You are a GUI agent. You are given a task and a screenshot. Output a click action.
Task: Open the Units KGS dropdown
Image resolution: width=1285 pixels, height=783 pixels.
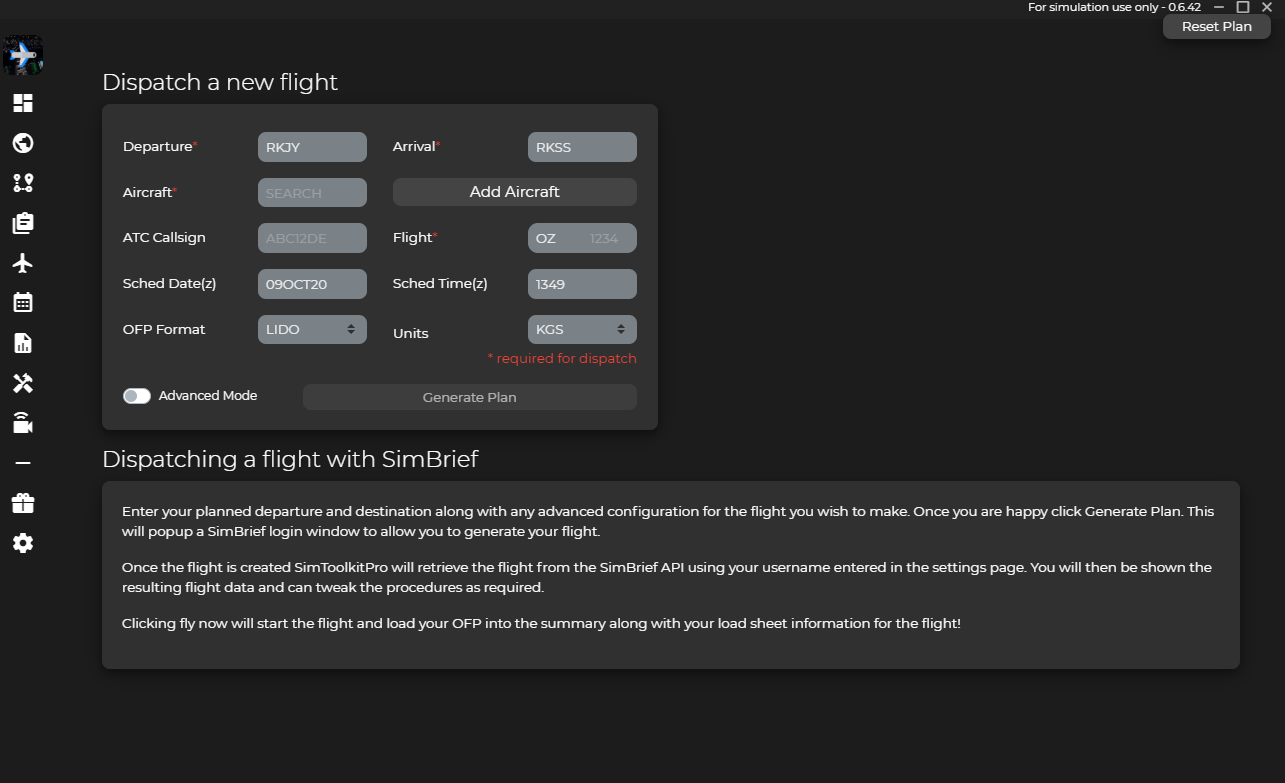[582, 329]
